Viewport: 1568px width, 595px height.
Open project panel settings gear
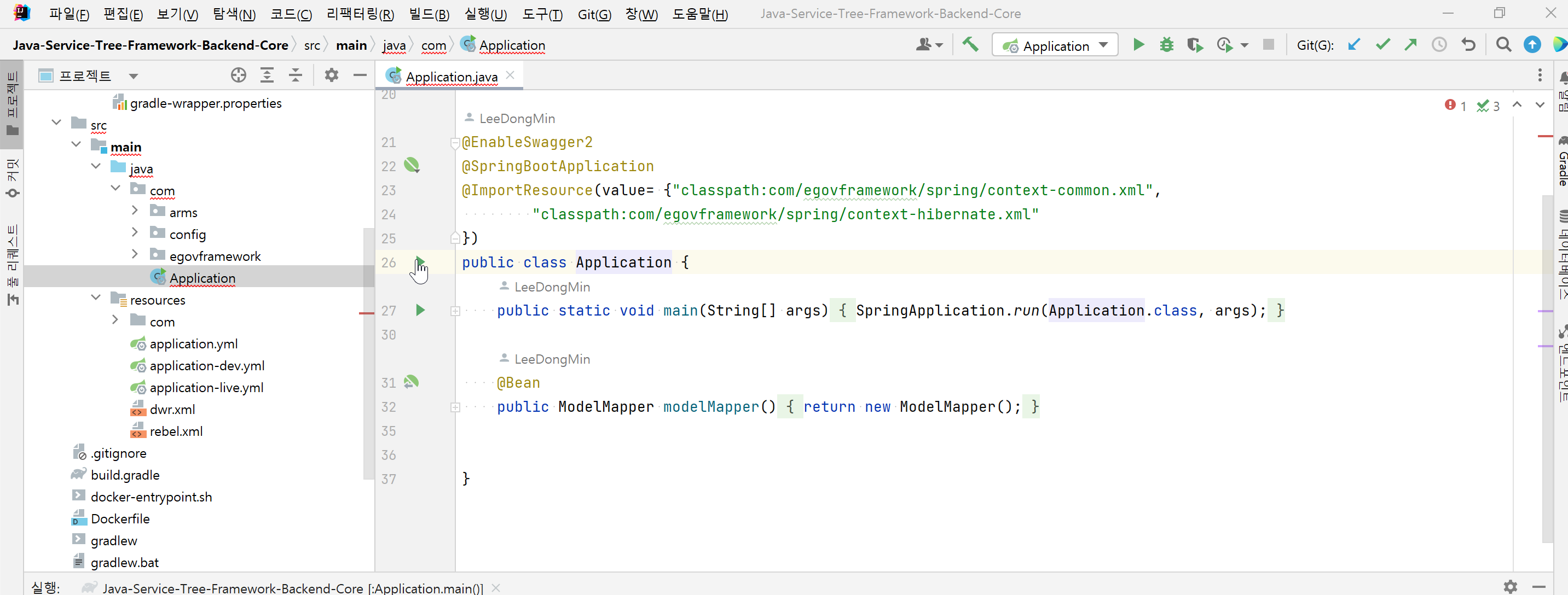[x=331, y=75]
